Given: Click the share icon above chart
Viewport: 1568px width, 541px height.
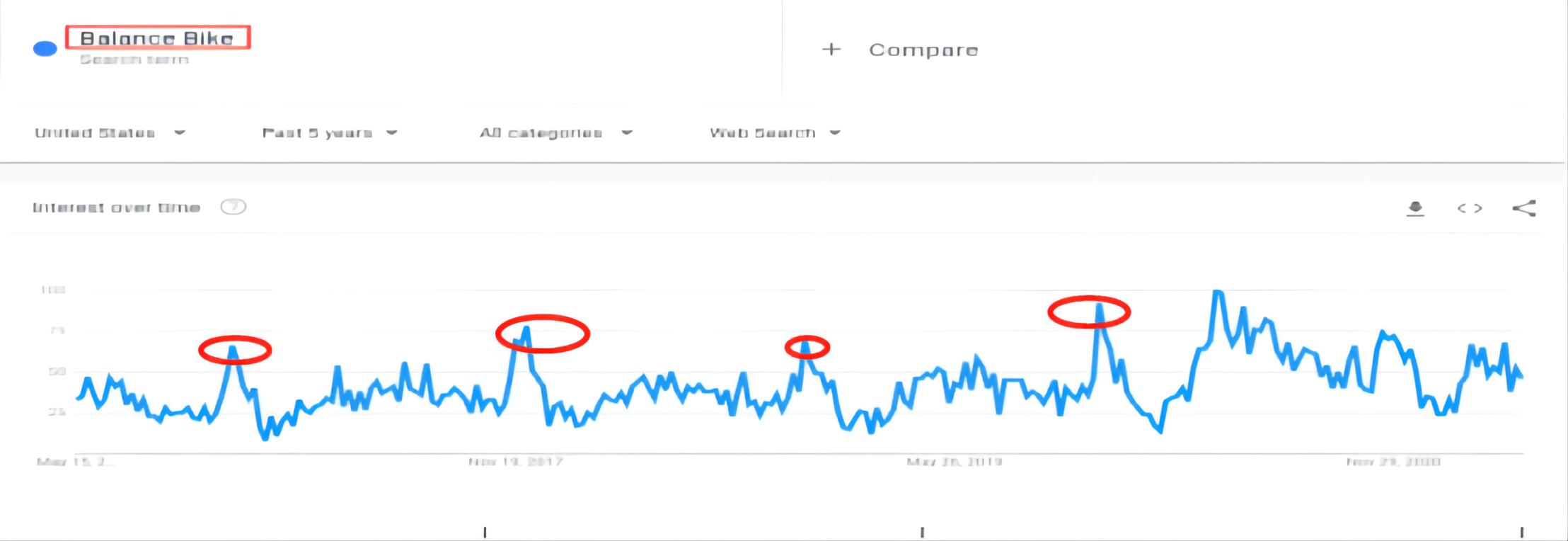Looking at the screenshot, I should coord(1523,208).
